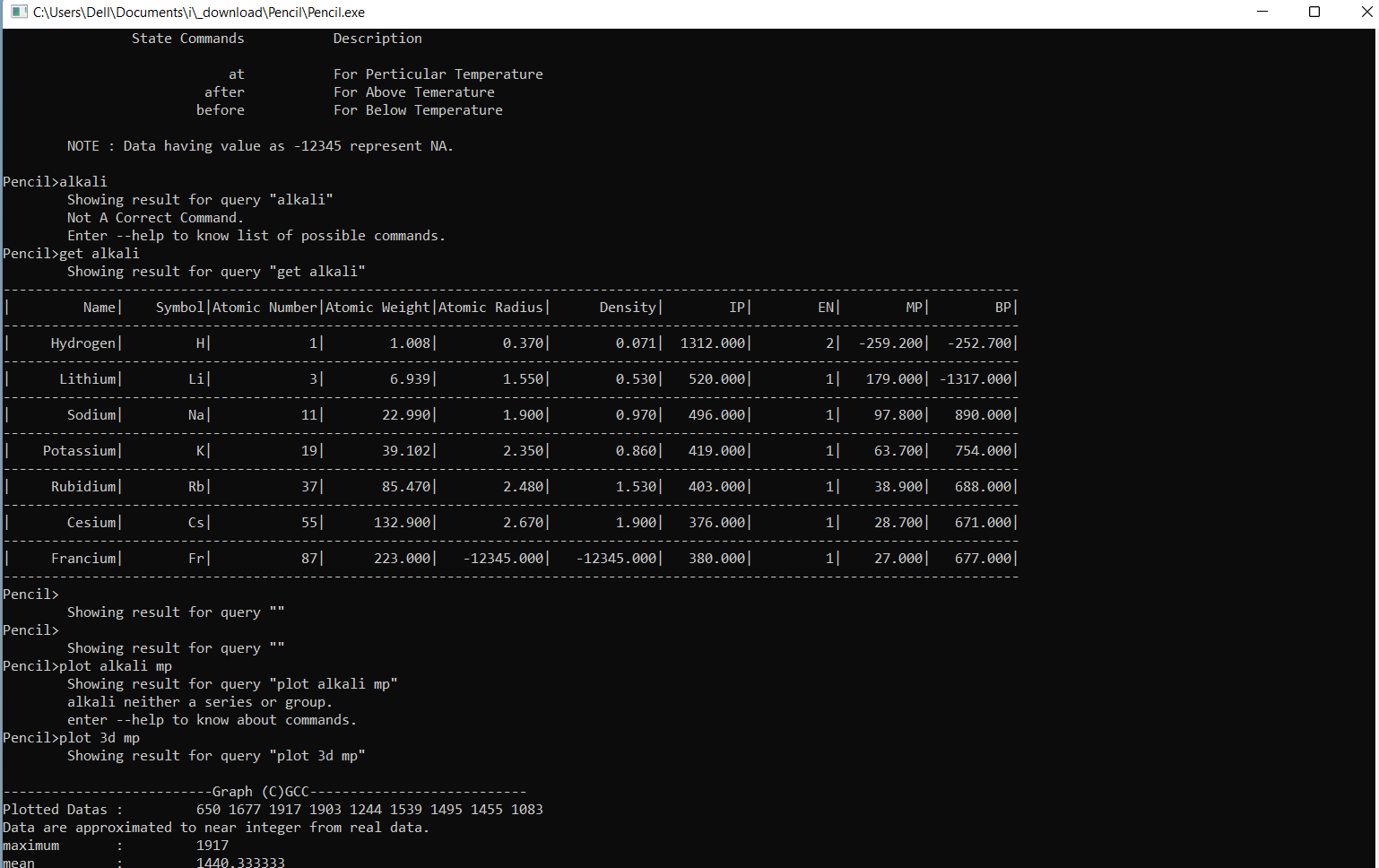This screenshot has width=1379, height=868.
Task: Click the Hydrogen row in the table
Action: 83,343
